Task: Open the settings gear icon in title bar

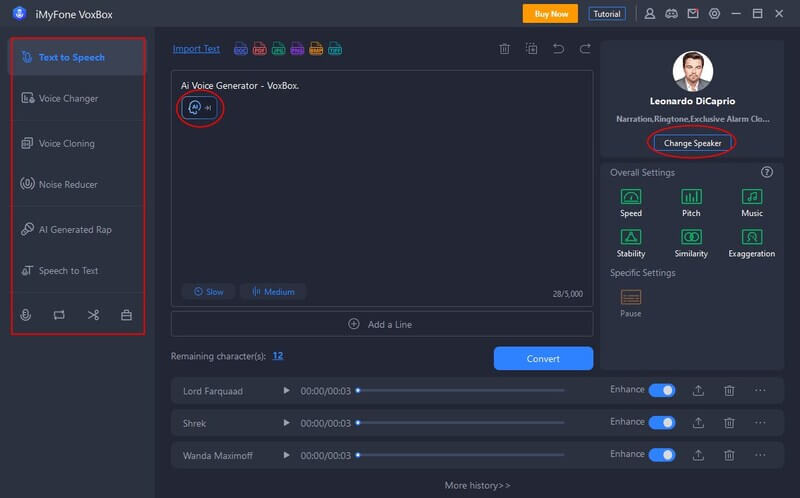Action: [714, 14]
